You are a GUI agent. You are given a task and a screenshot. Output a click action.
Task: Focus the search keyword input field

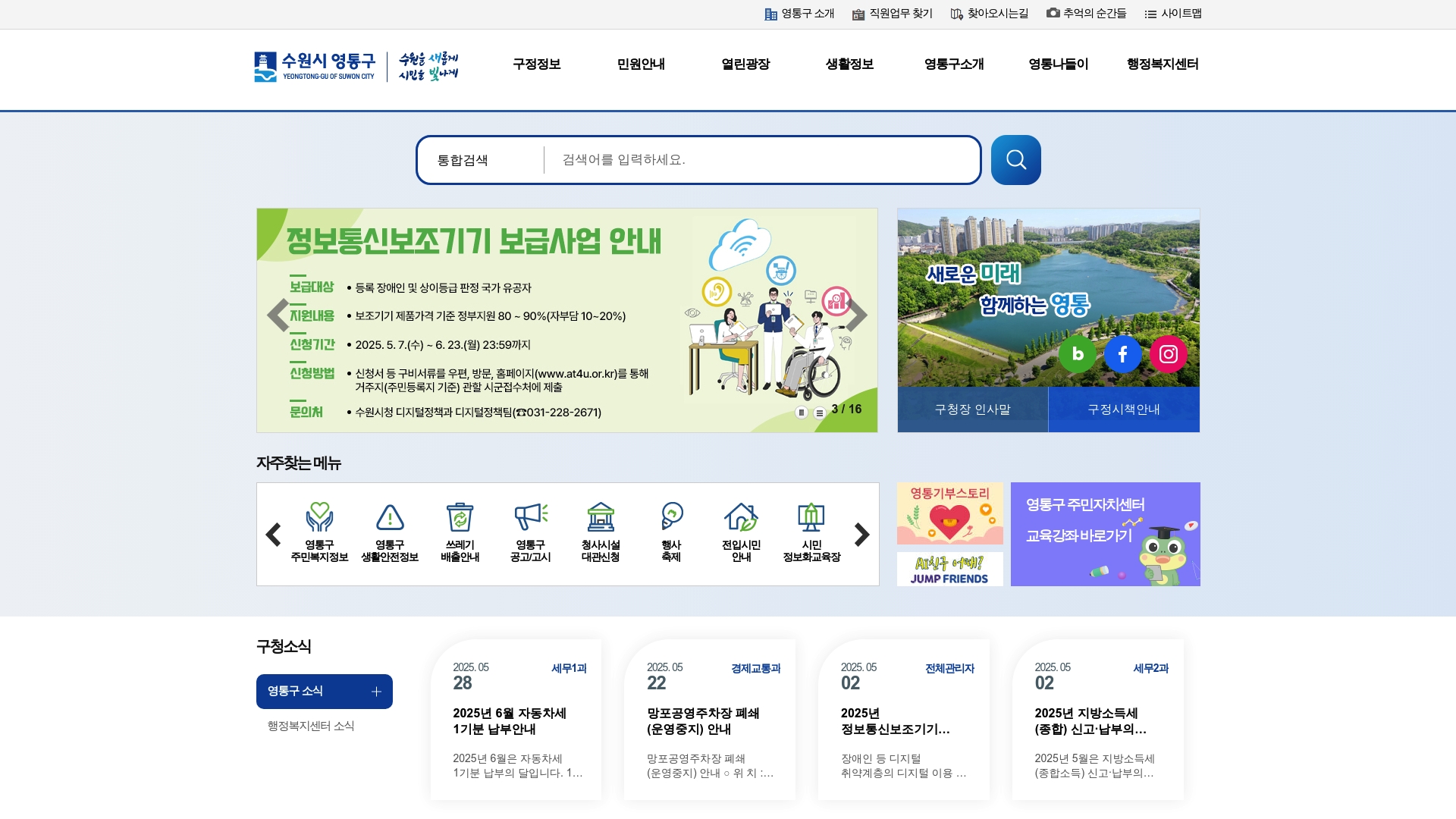click(761, 160)
